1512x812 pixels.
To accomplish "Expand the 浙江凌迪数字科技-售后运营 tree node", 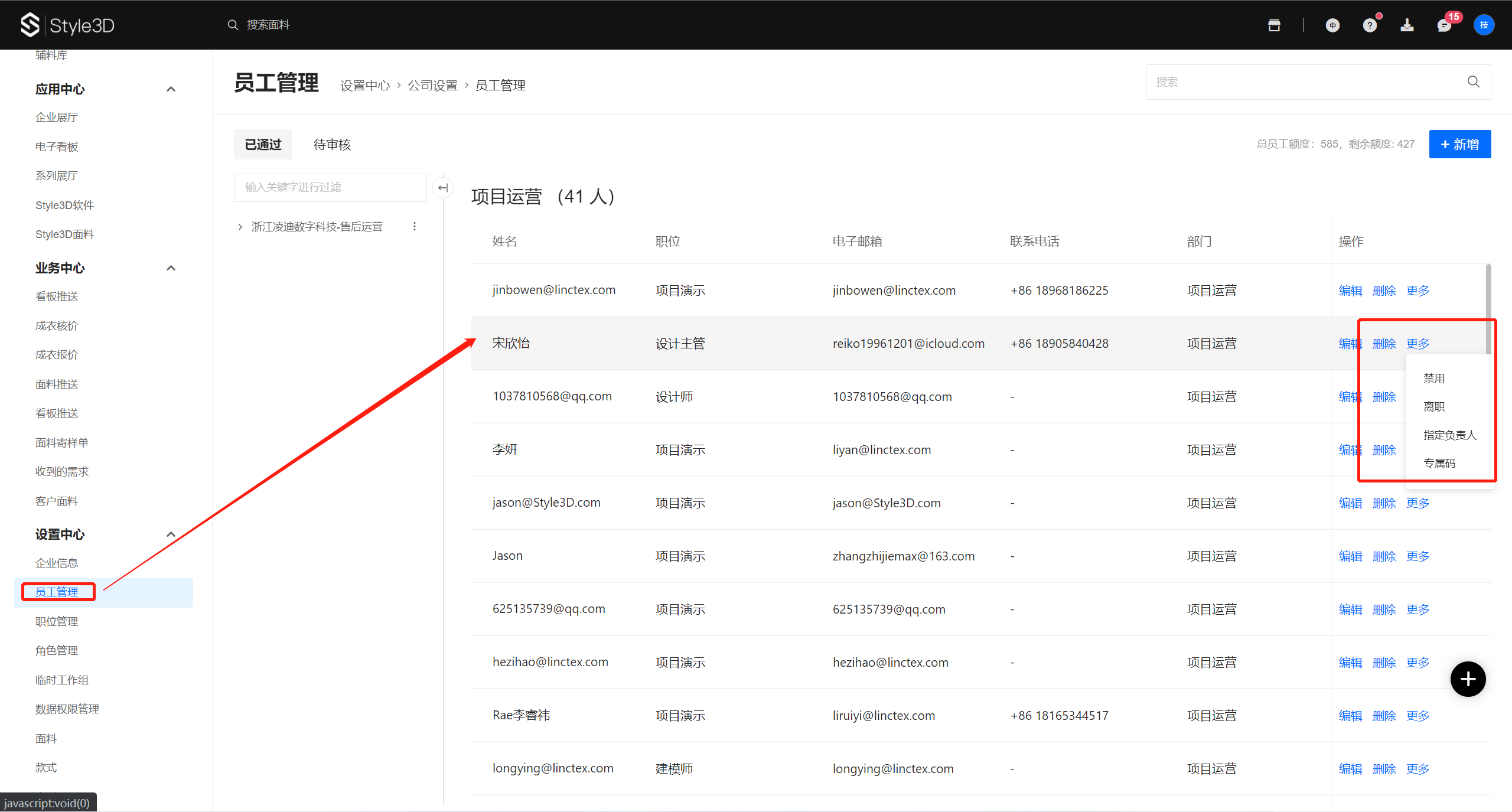I will tap(240, 227).
